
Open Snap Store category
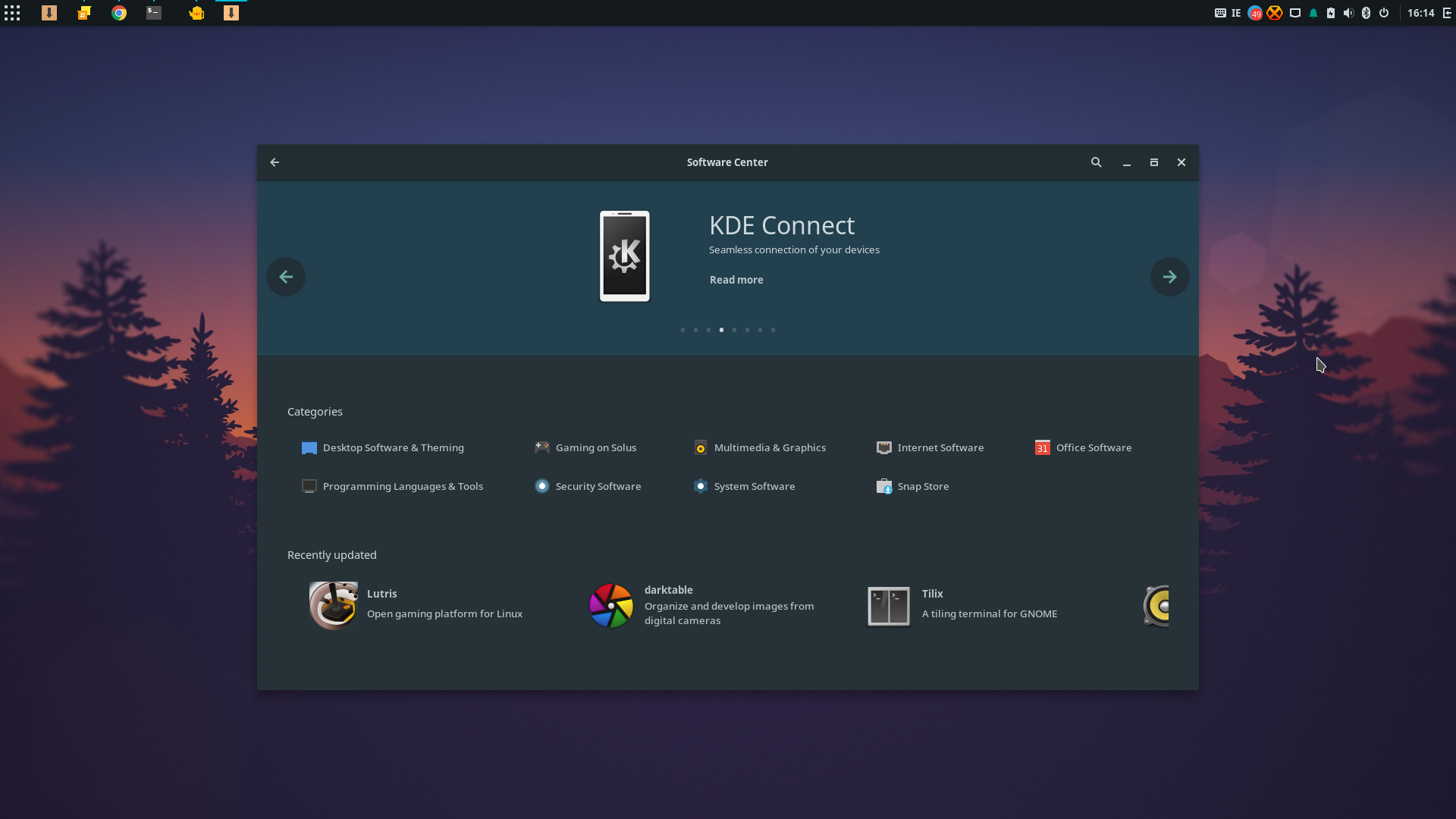click(x=913, y=486)
